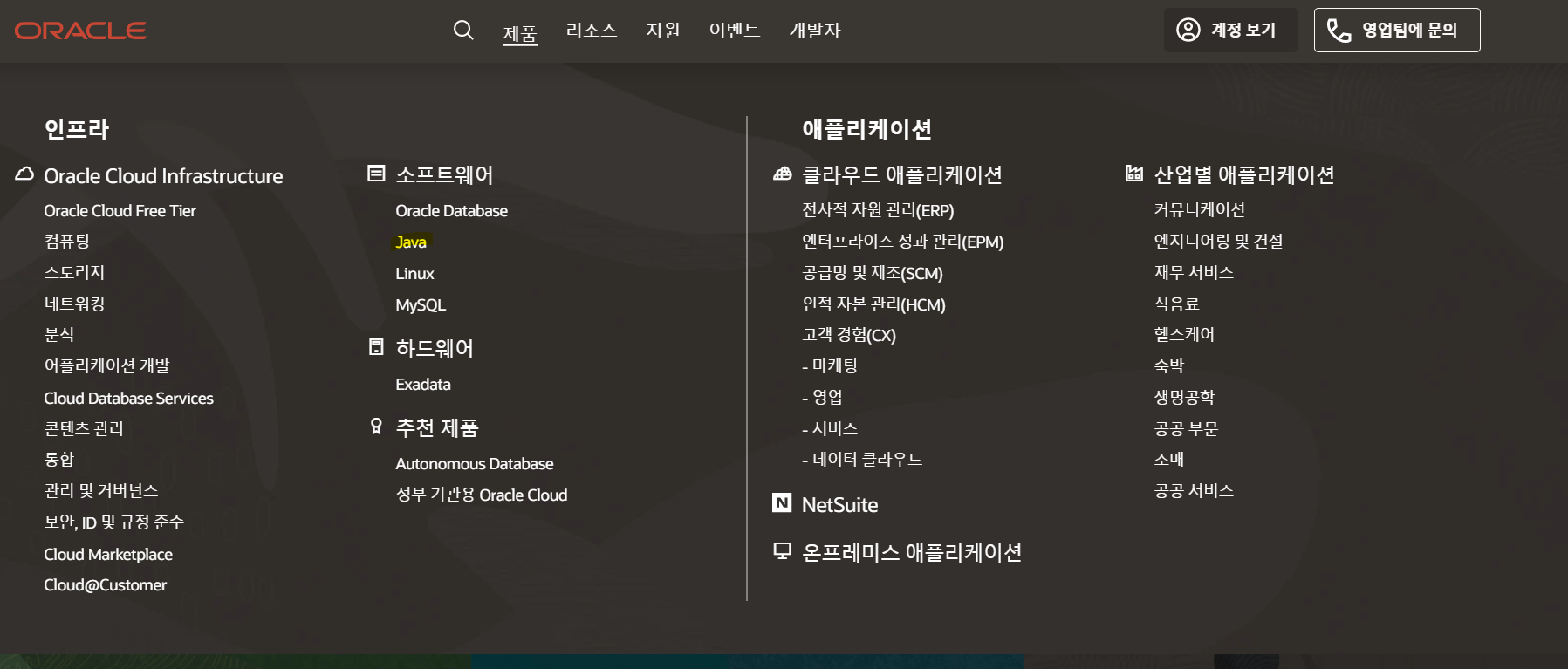This screenshot has width=1568, height=669.
Task: Open 콘텐츠 관리 link
Action: tap(84, 428)
